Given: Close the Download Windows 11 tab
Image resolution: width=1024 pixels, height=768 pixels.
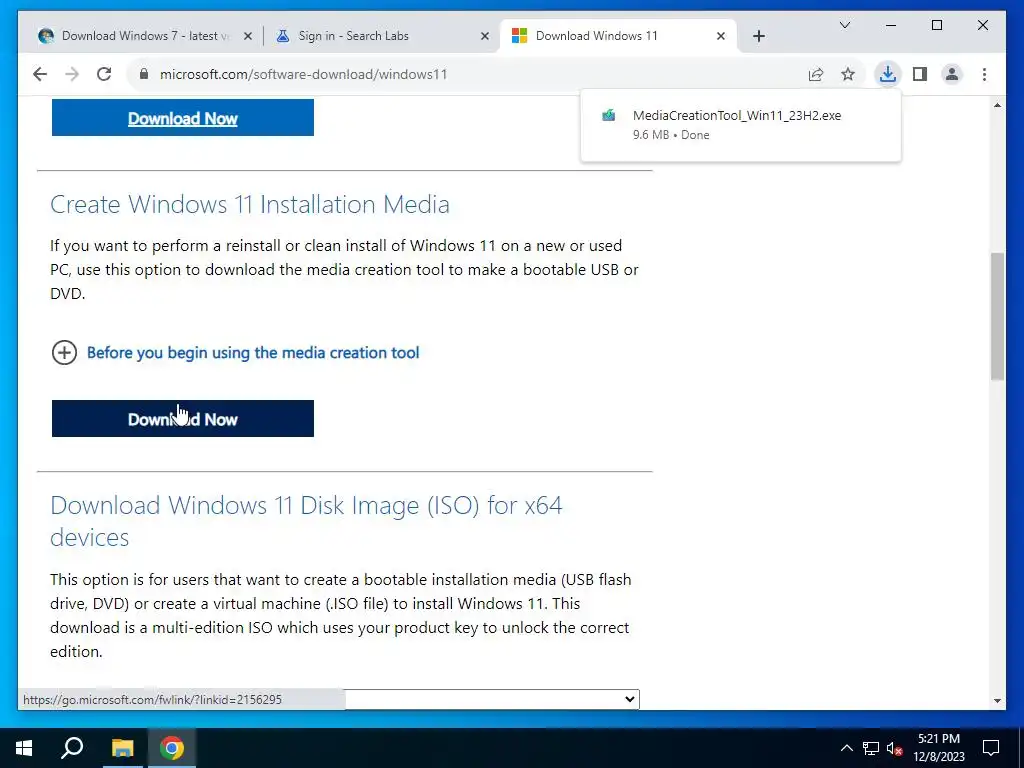Looking at the screenshot, I should 720,36.
